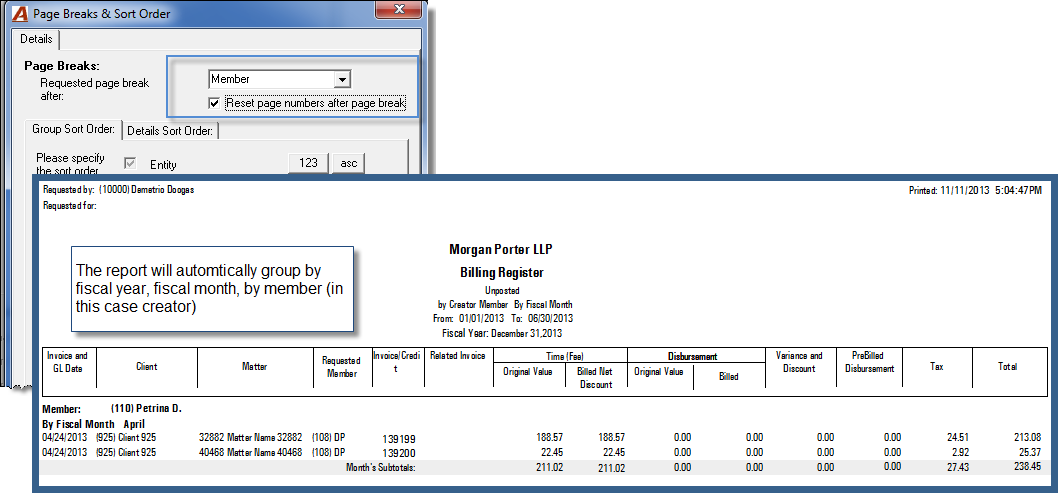Viewport: 1059px width, 493px height.
Task: Click the By Fiscal Month April heading
Action: 93,424
